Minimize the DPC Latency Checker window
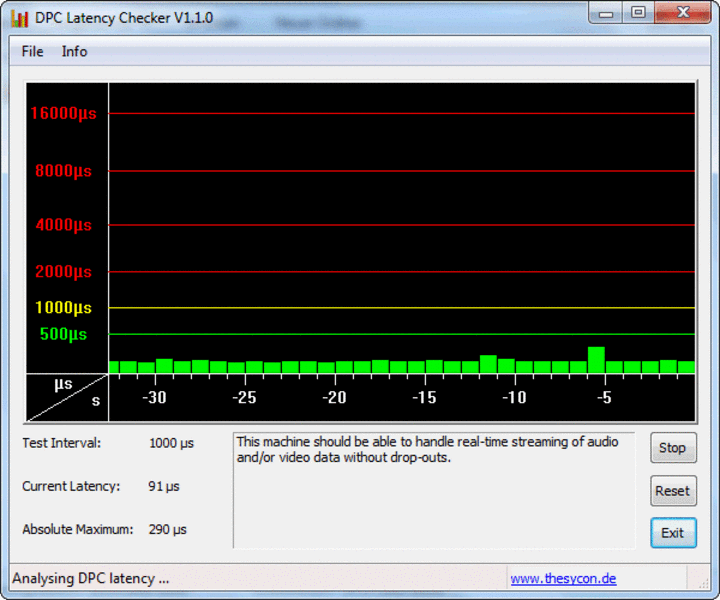 pyautogui.click(x=606, y=13)
